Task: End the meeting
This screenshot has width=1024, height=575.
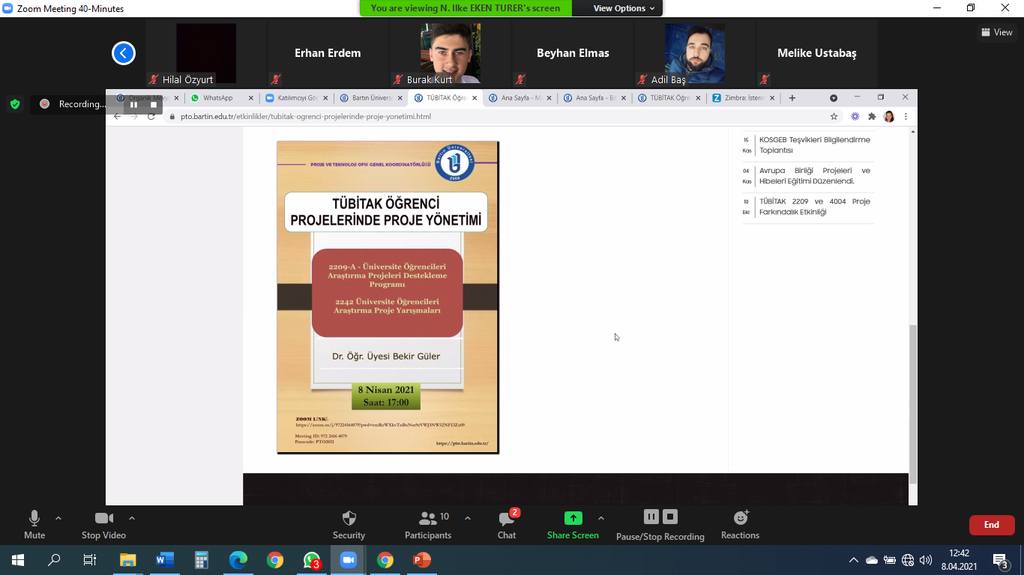Action: [x=991, y=525]
